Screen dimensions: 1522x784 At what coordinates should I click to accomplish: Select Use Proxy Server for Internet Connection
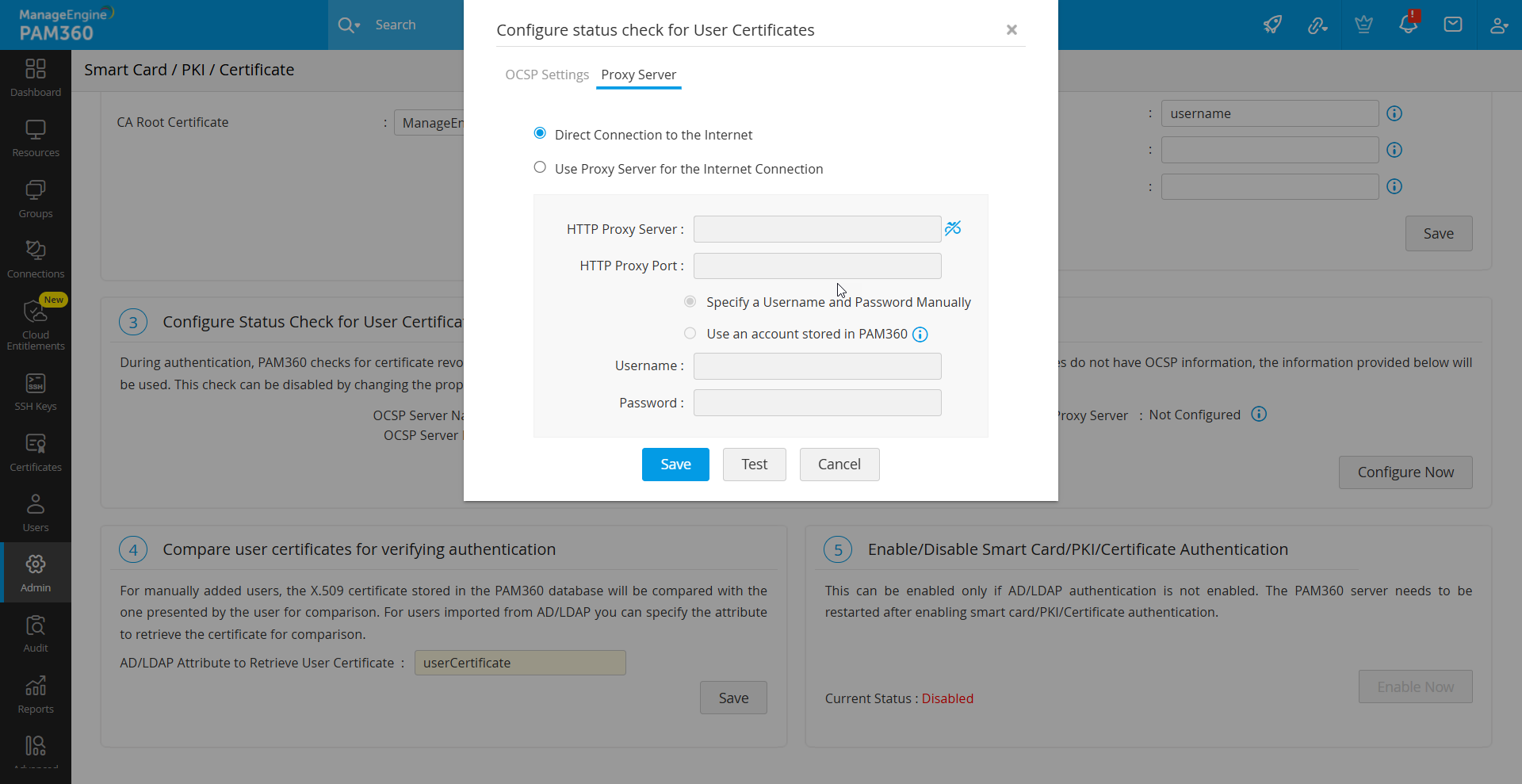click(x=540, y=167)
